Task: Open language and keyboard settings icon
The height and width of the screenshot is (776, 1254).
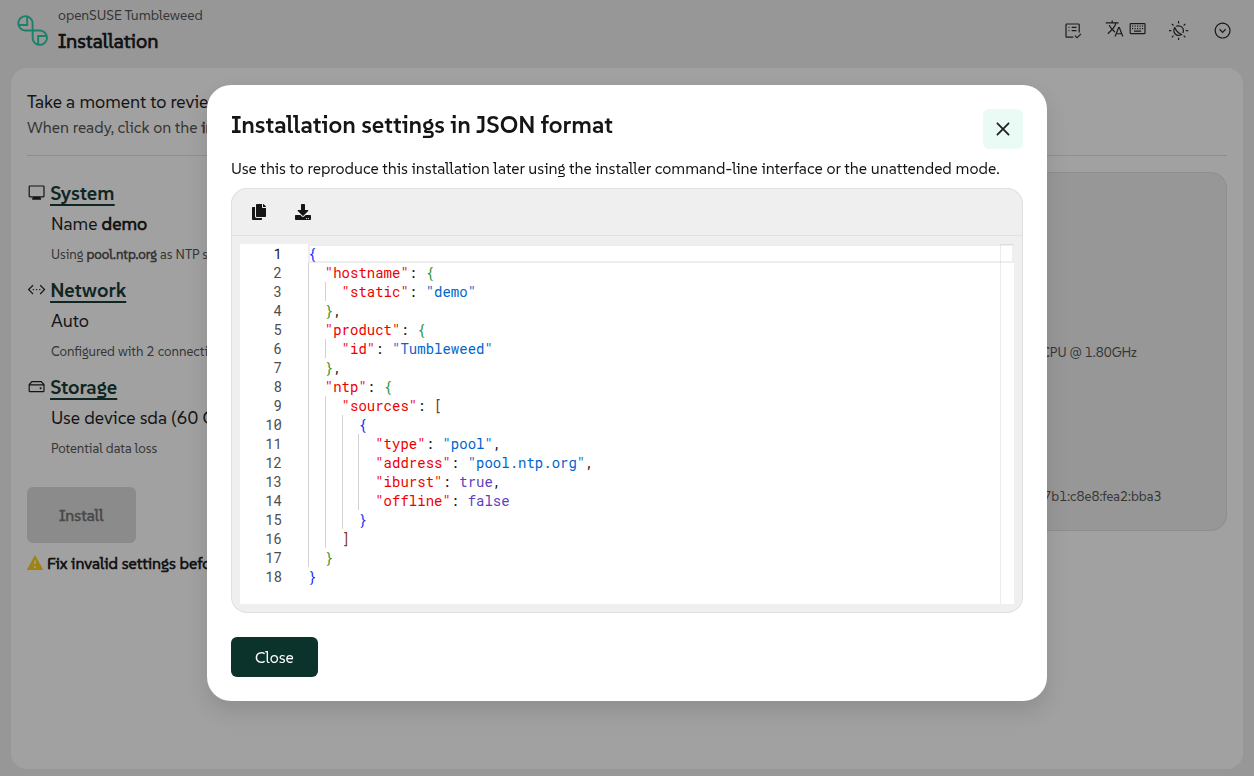Action: point(1126,29)
